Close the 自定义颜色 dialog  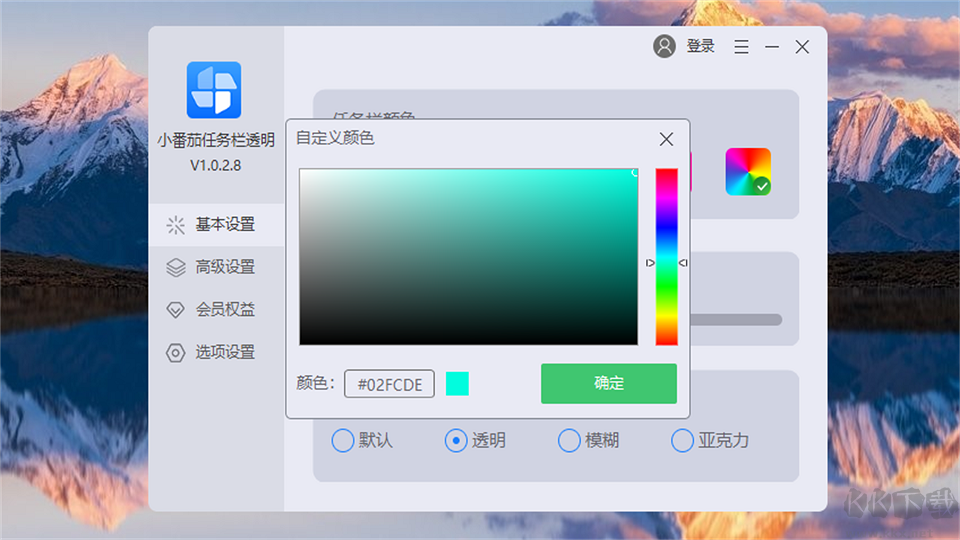coord(666,139)
